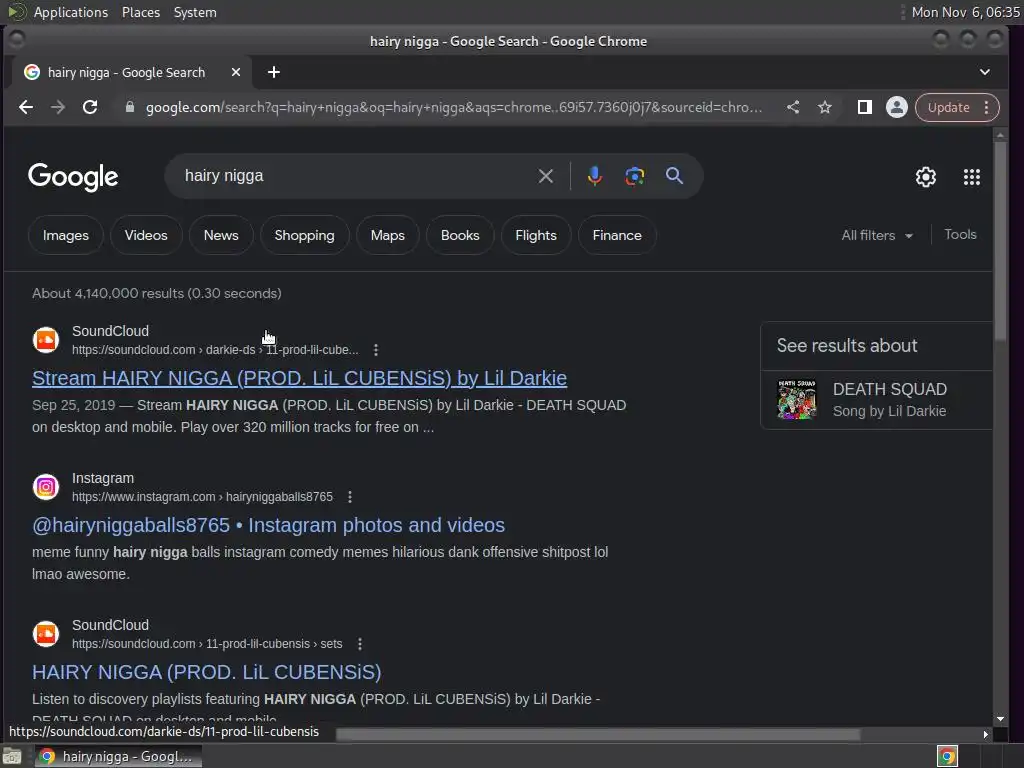1024x768 pixels.
Task: Go back with the browser back arrow
Action: (x=26, y=107)
